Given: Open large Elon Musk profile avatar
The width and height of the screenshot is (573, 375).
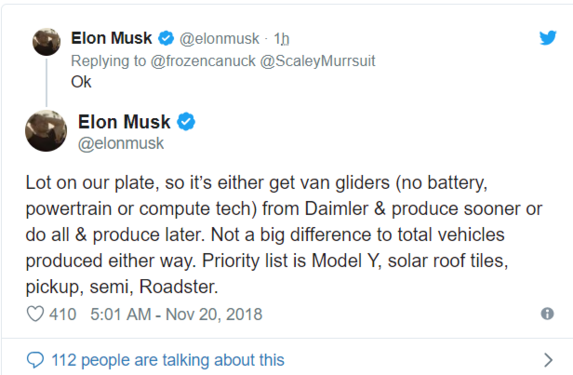Looking at the screenshot, I should (46, 131).
